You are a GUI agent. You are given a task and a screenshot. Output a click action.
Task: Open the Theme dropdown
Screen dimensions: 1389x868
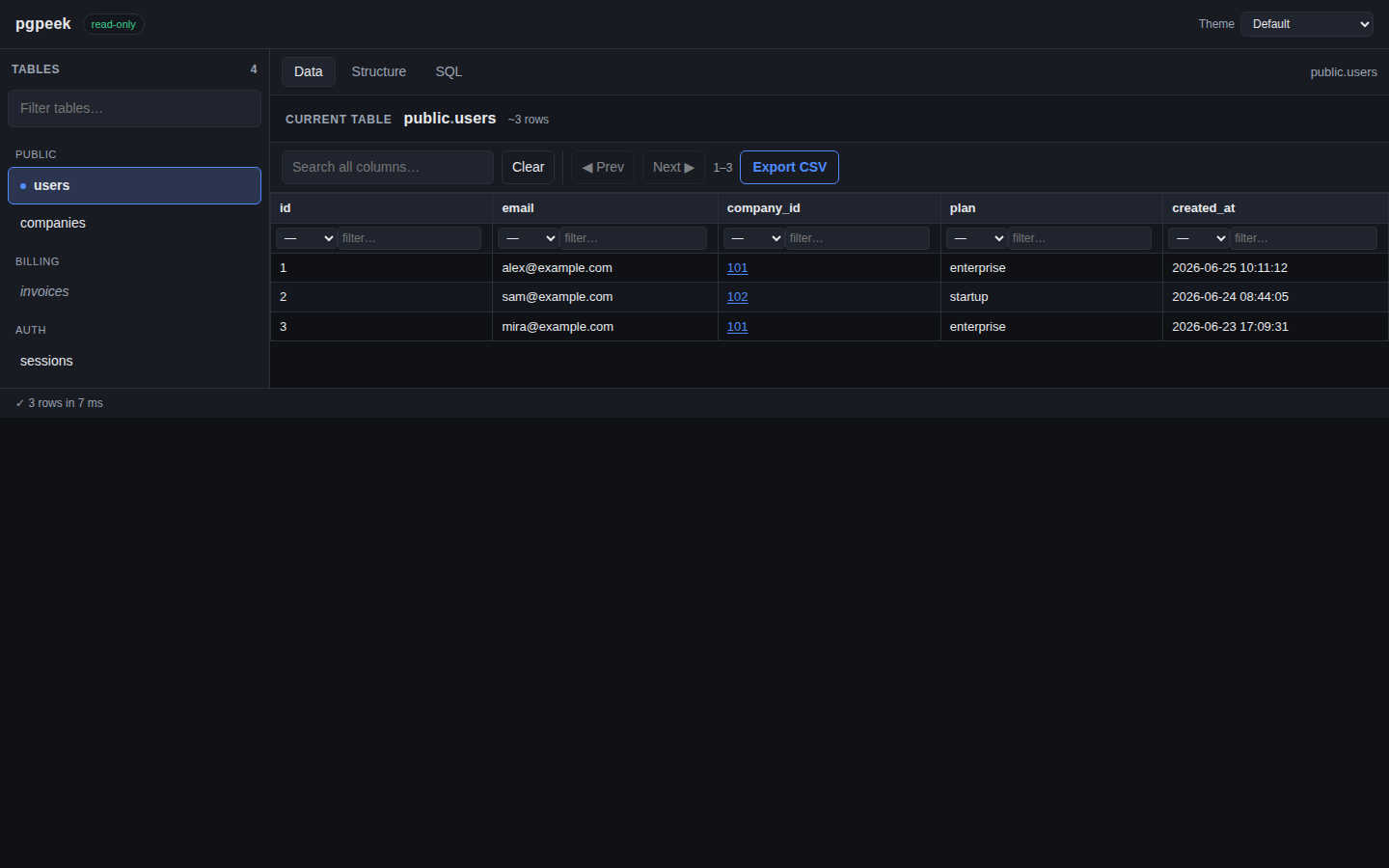pyautogui.click(x=1306, y=24)
